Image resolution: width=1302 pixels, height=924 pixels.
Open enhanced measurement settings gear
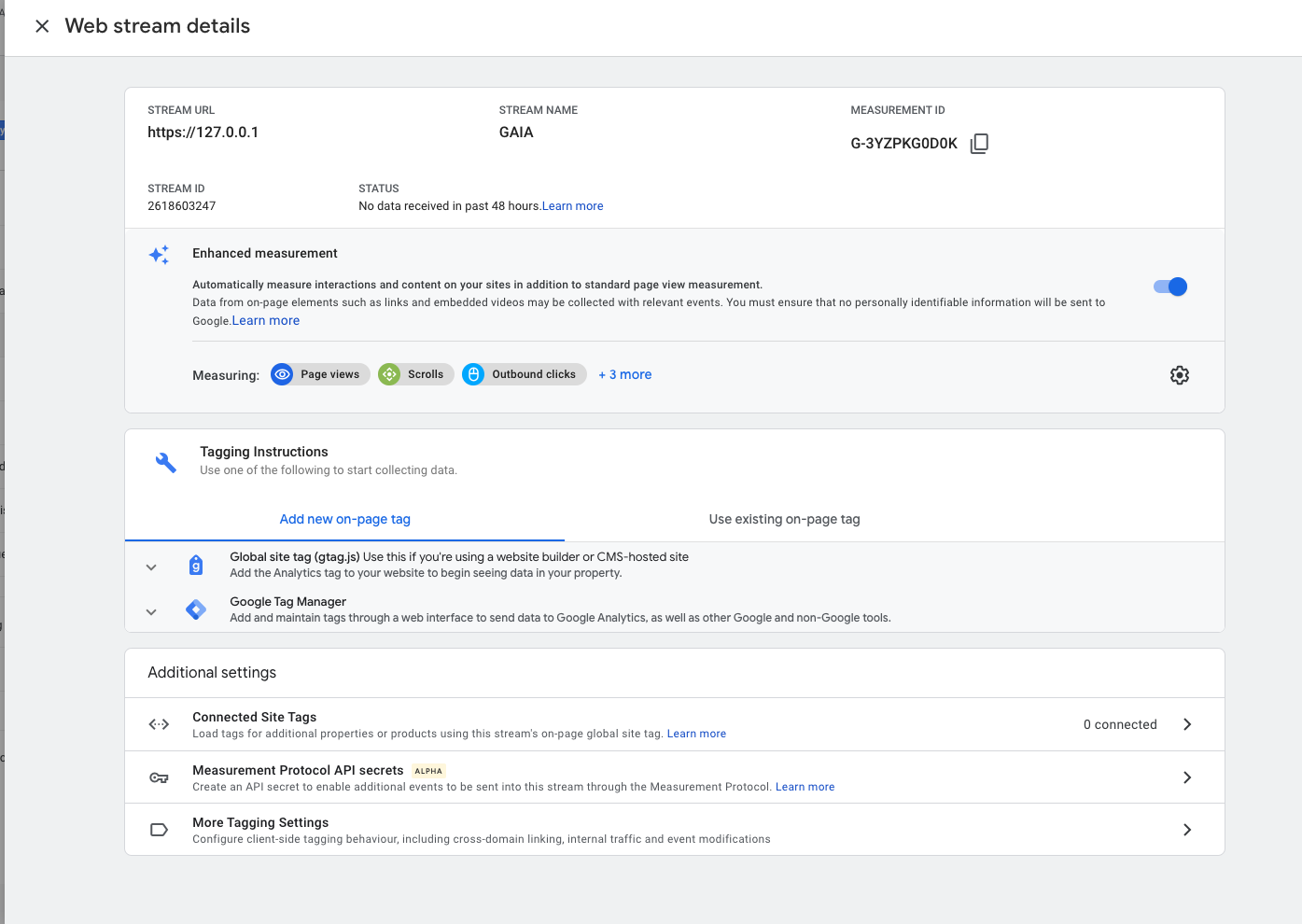(1180, 375)
